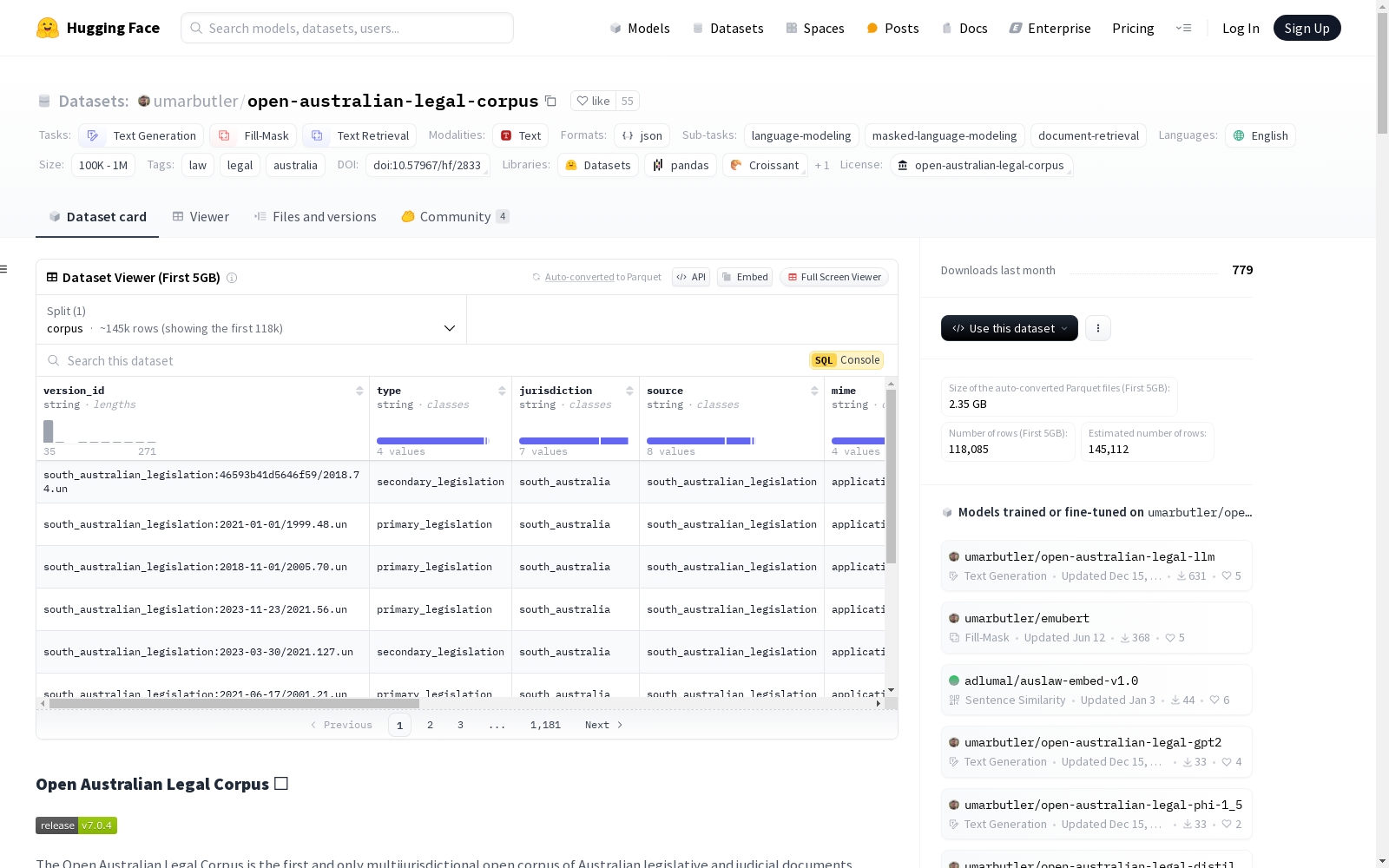
Task: Go to page 3 of the dataset
Action: pyautogui.click(x=460, y=725)
